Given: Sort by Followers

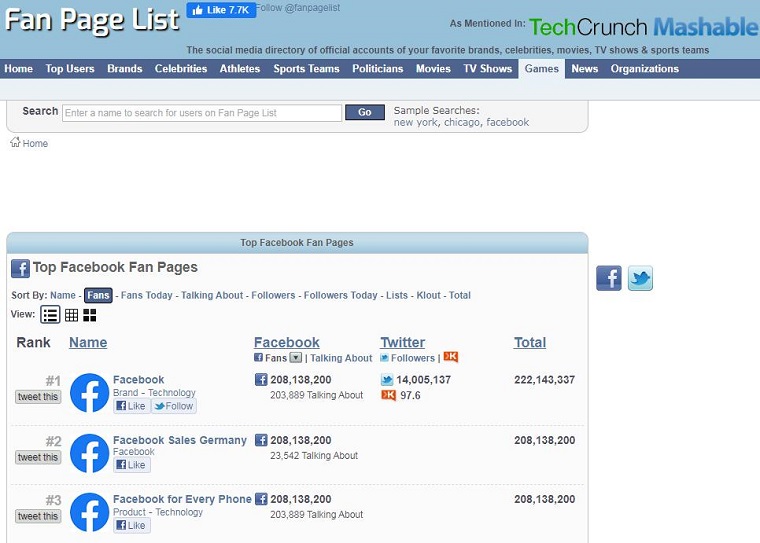Looking at the screenshot, I should click(x=273, y=295).
